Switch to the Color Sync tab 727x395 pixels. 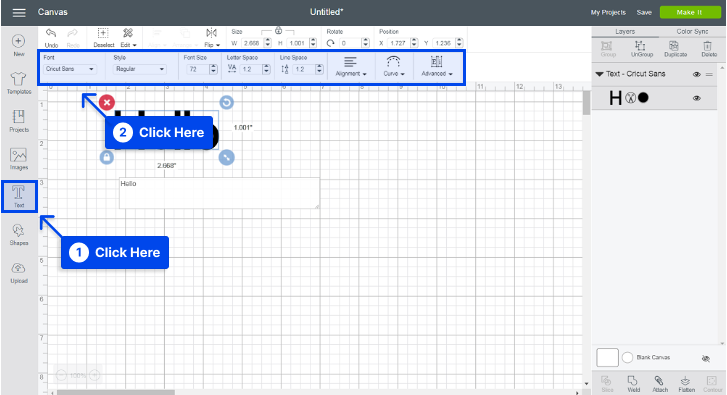click(x=692, y=32)
